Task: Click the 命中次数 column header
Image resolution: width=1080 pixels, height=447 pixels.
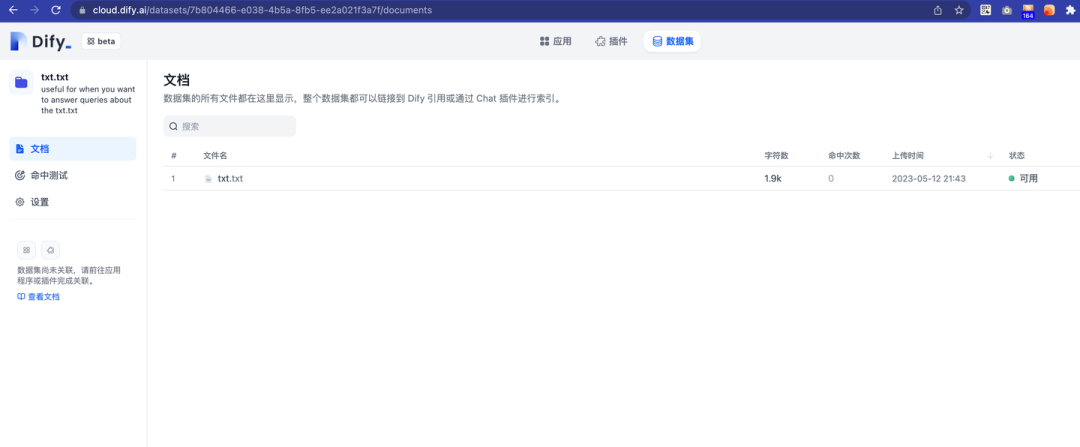Action: click(x=844, y=156)
